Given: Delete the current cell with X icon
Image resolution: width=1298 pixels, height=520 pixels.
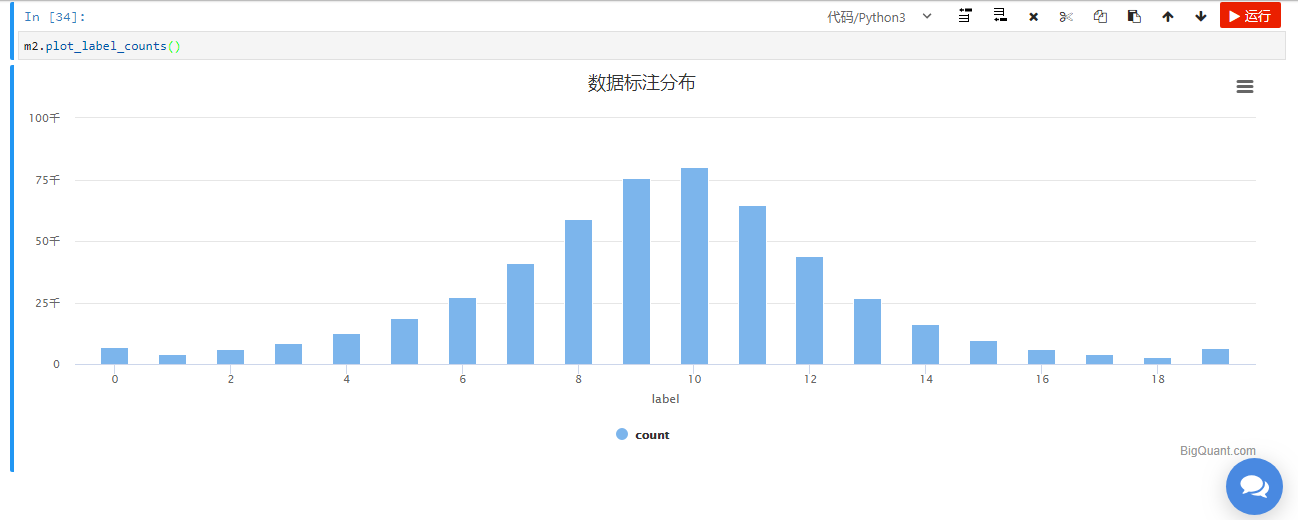Looking at the screenshot, I should tap(1033, 17).
